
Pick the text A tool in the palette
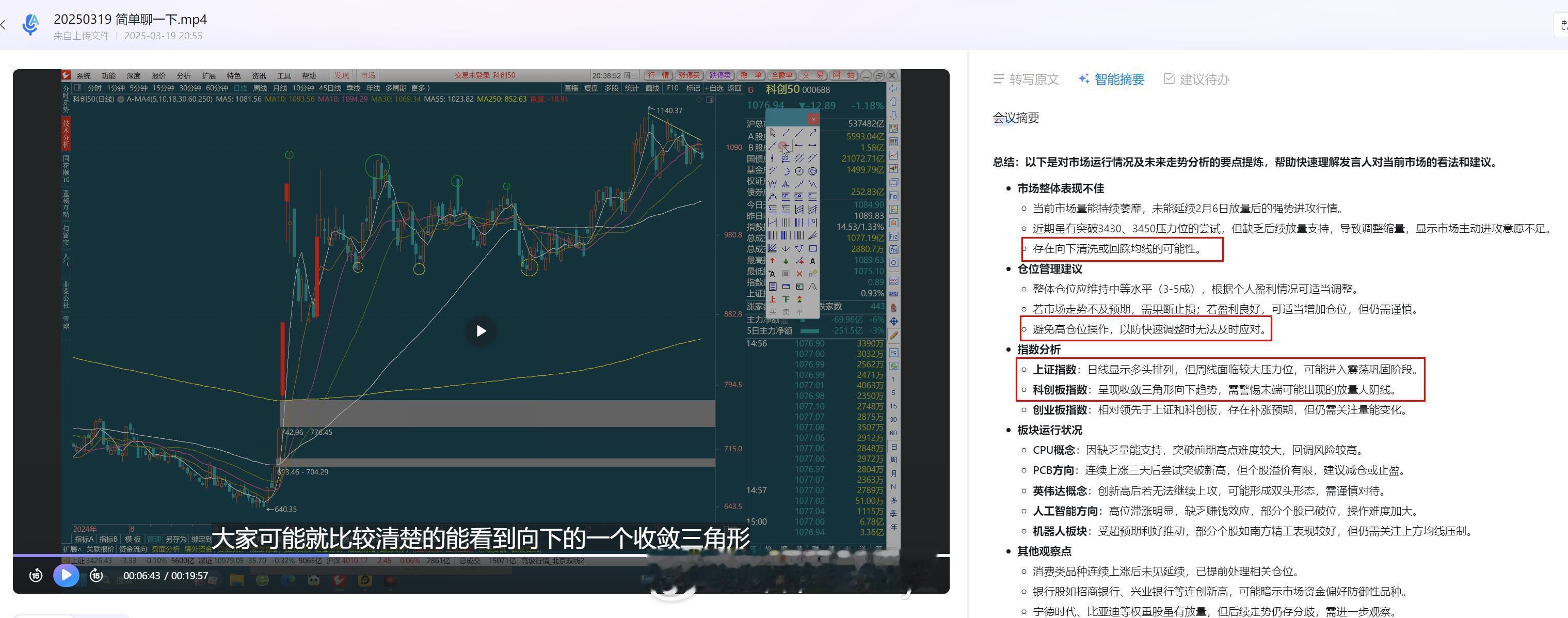(813, 261)
